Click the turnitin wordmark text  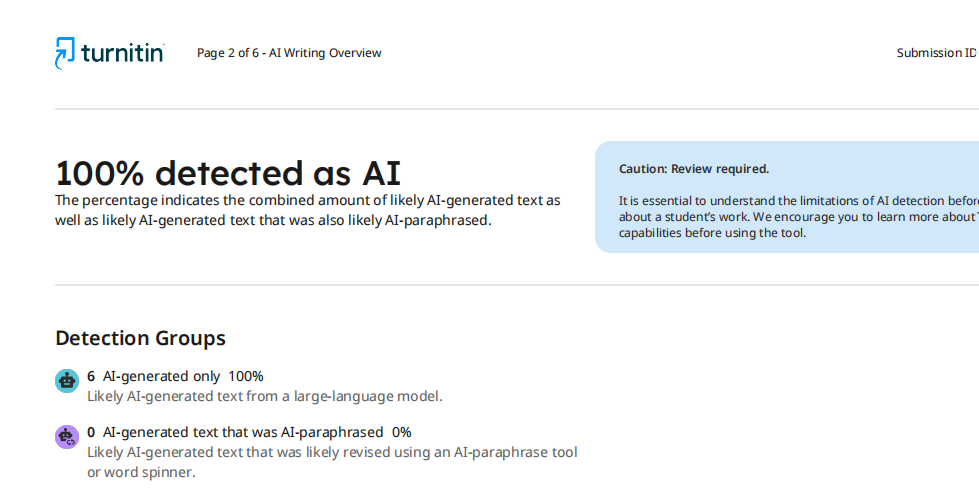(122, 53)
